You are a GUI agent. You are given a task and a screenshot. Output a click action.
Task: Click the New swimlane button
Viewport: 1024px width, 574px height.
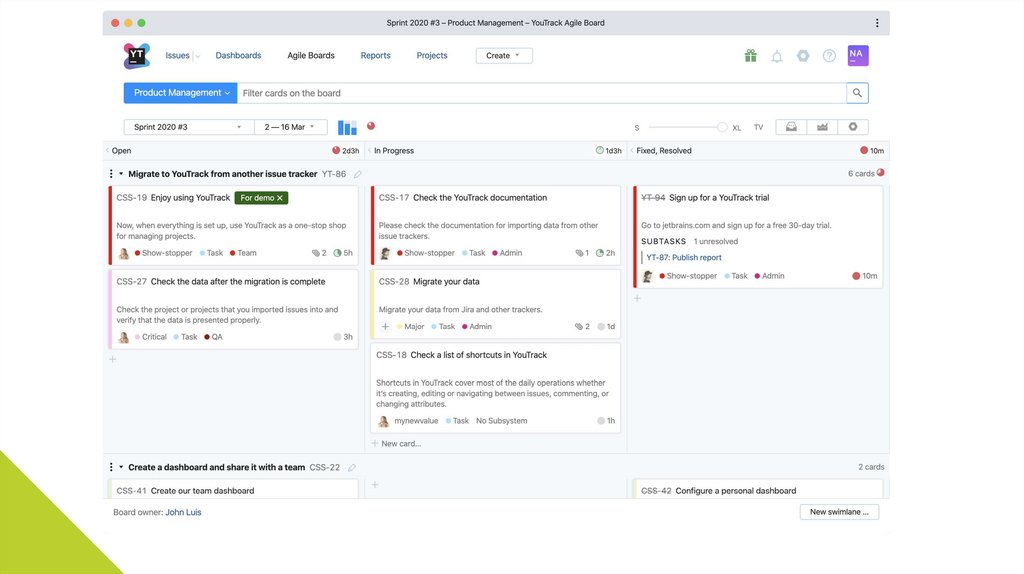839,512
